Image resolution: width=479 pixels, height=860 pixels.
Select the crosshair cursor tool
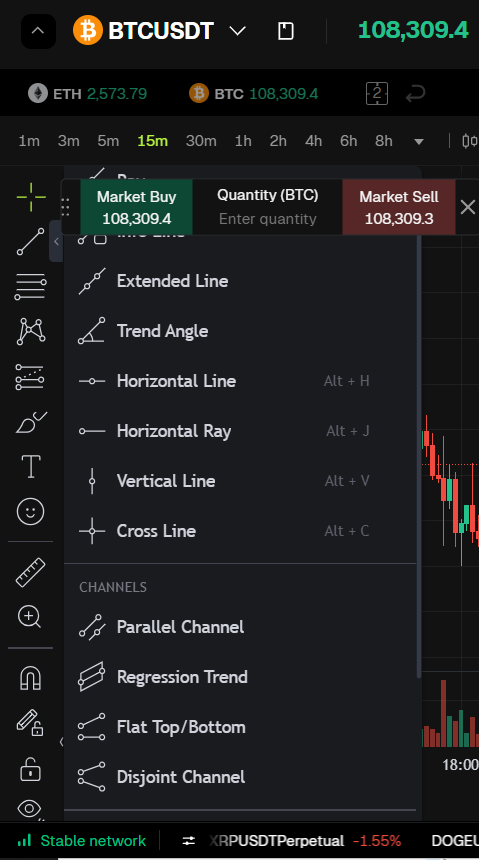point(31,197)
